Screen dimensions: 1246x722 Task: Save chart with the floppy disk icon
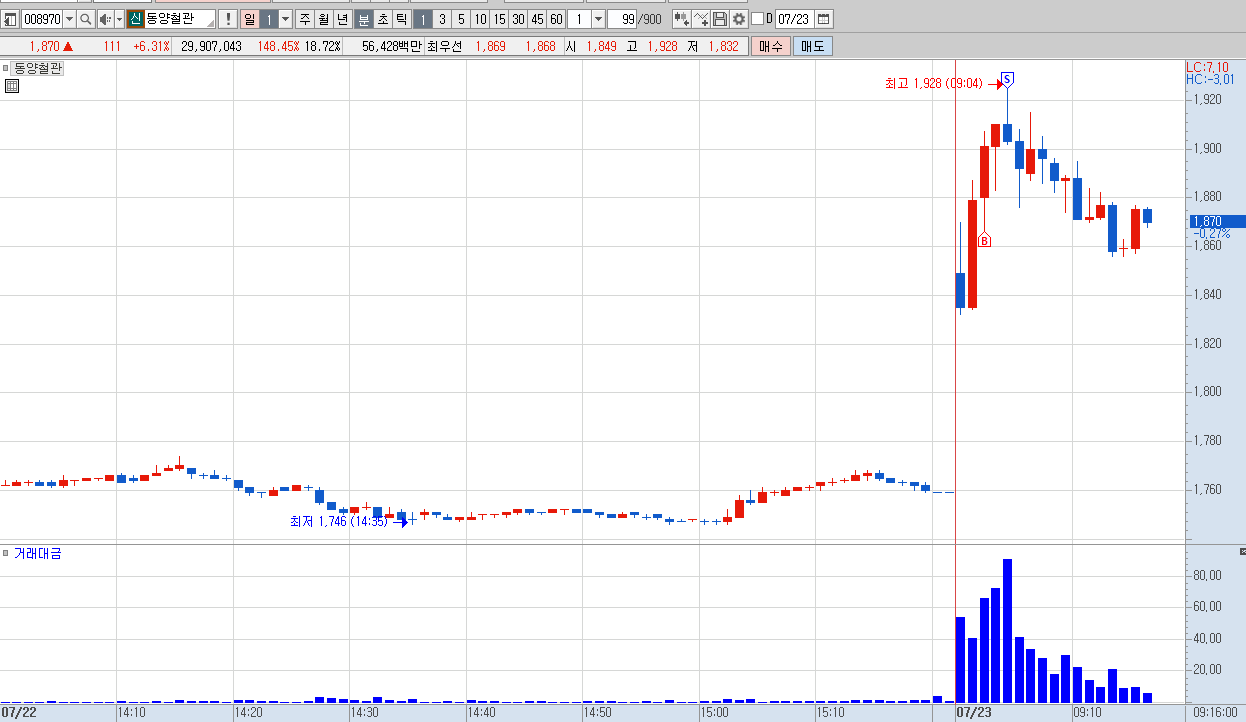pos(720,19)
